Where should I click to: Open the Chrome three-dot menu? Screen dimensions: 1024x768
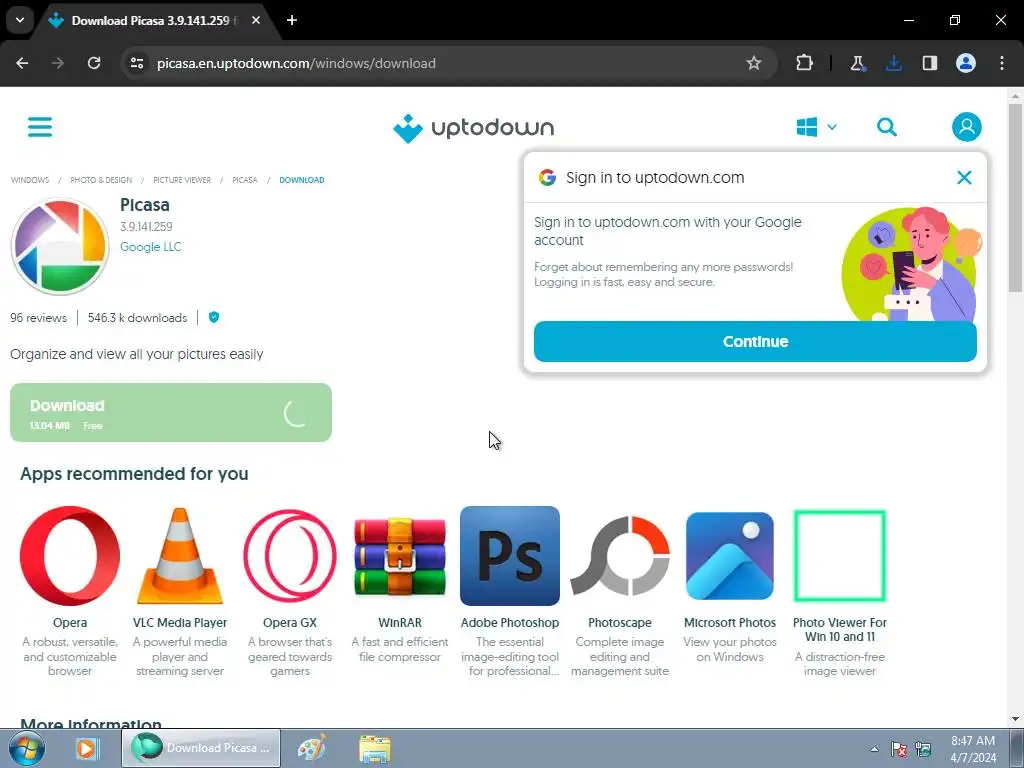click(1002, 63)
